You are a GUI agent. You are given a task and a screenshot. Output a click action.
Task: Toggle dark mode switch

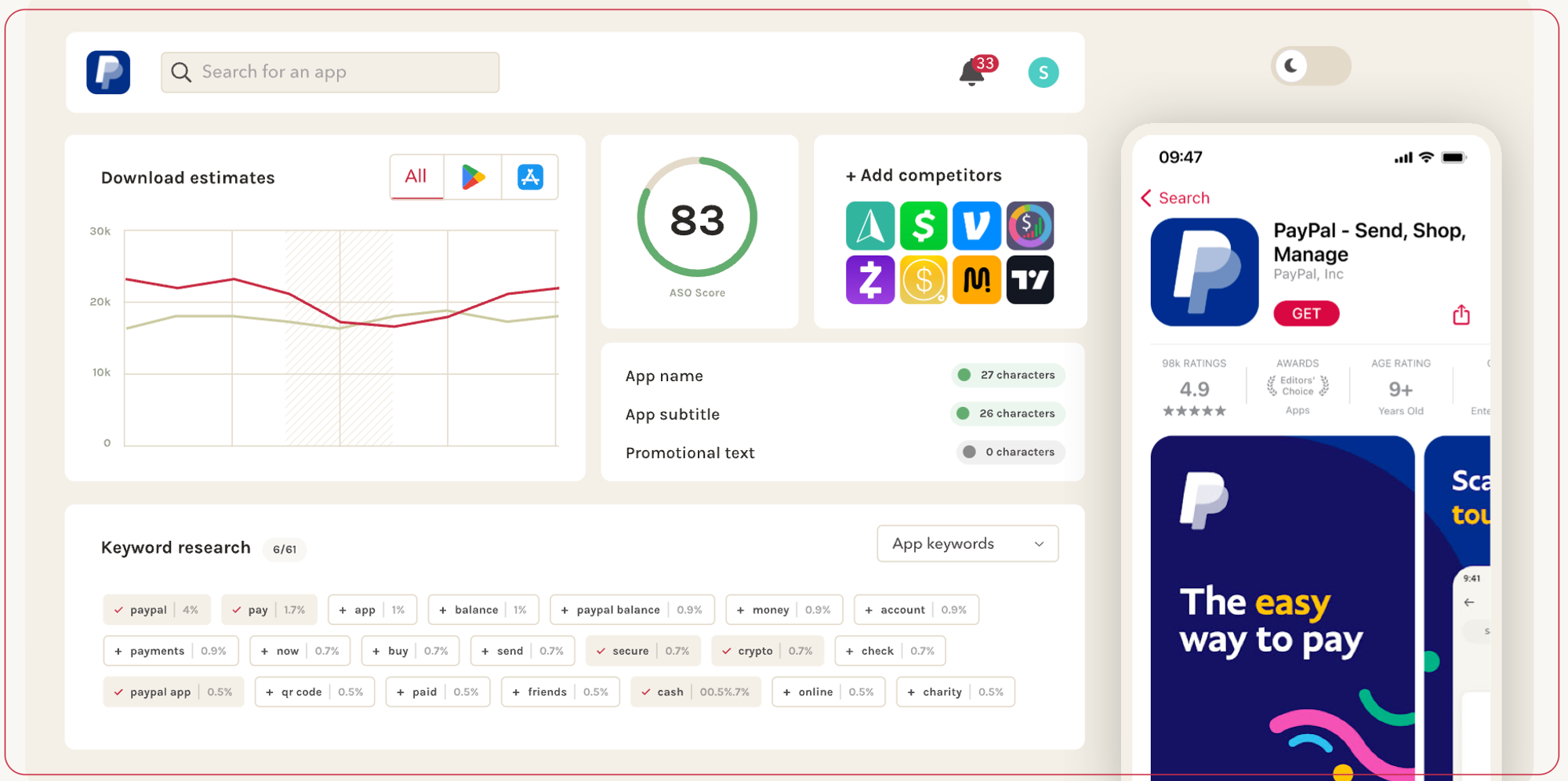(1311, 66)
